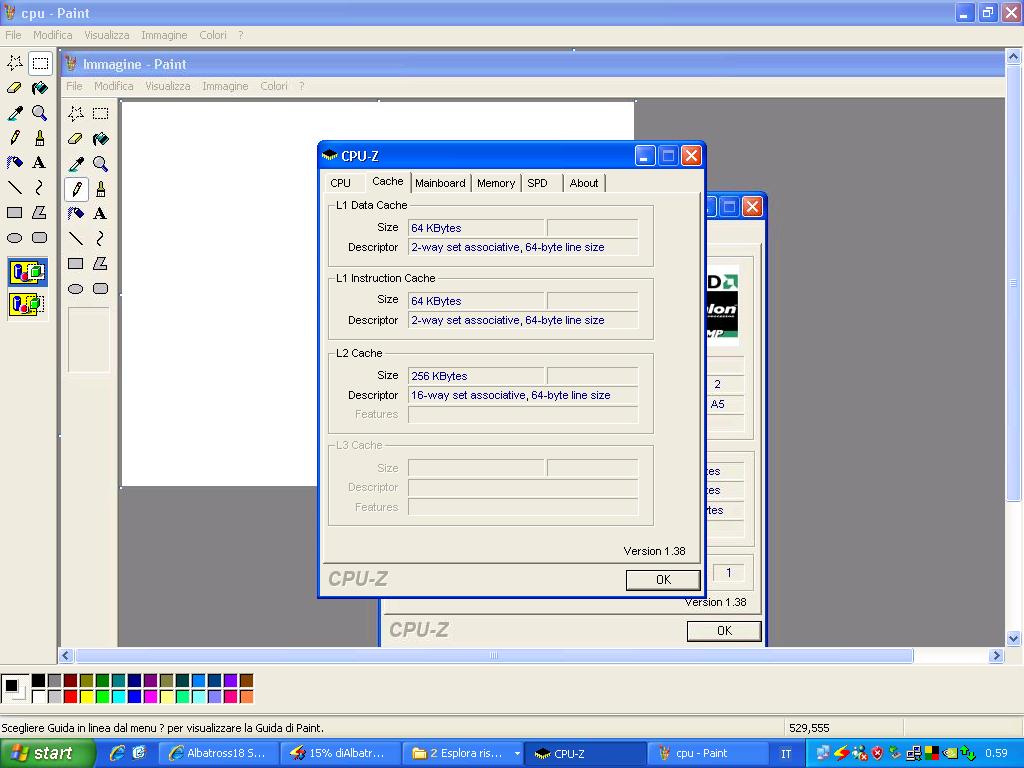Click the L2 Cache size field showing 256 KBytes
1024x768 pixels.
point(475,376)
